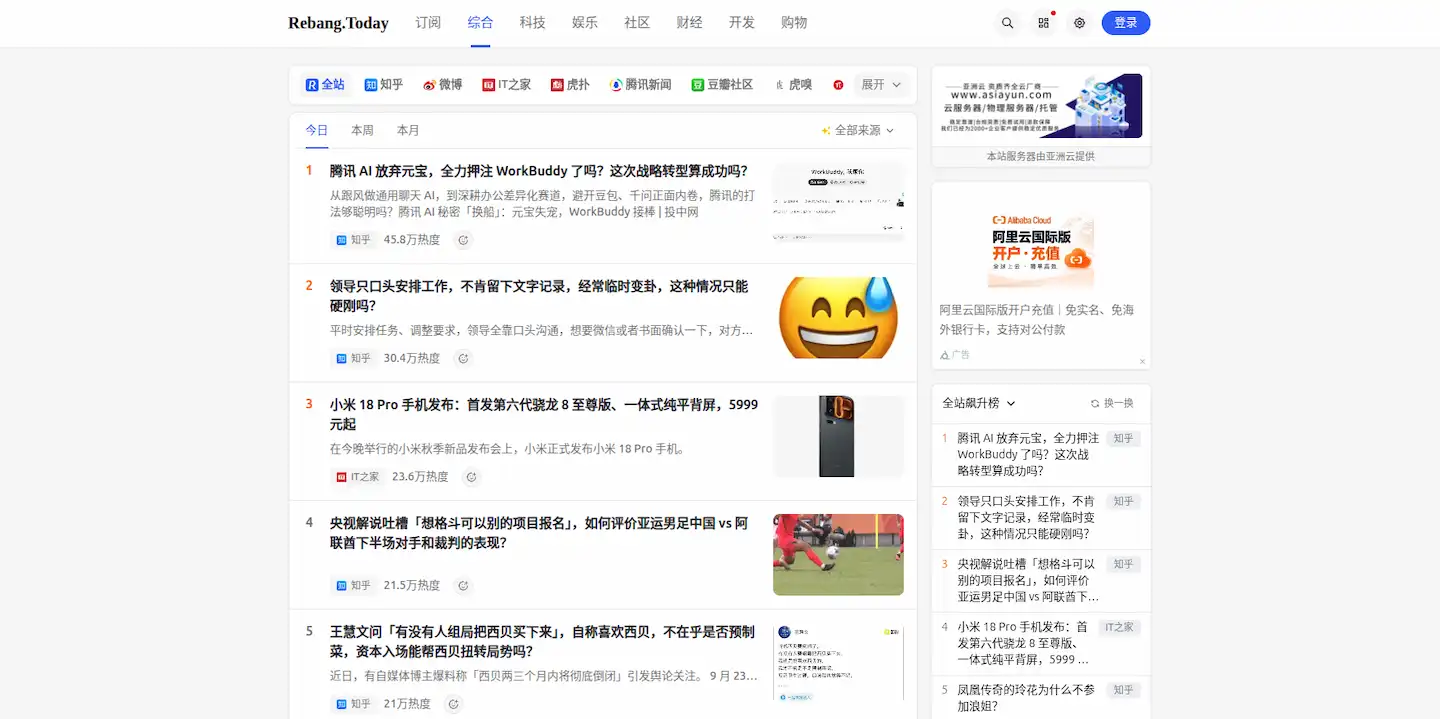Click round icon next to 45.8万热度
Screen dimensions: 1440x719
[463, 240]
